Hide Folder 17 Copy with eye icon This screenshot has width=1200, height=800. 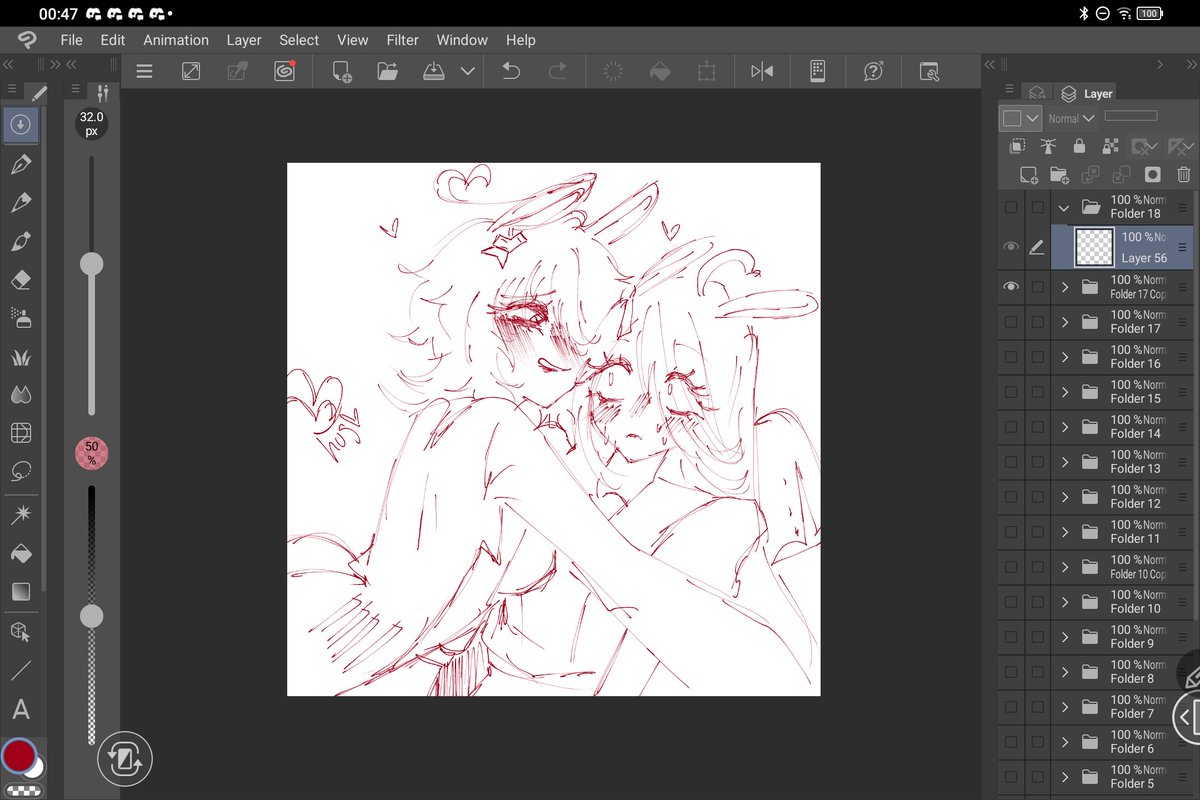[1011, 287]
